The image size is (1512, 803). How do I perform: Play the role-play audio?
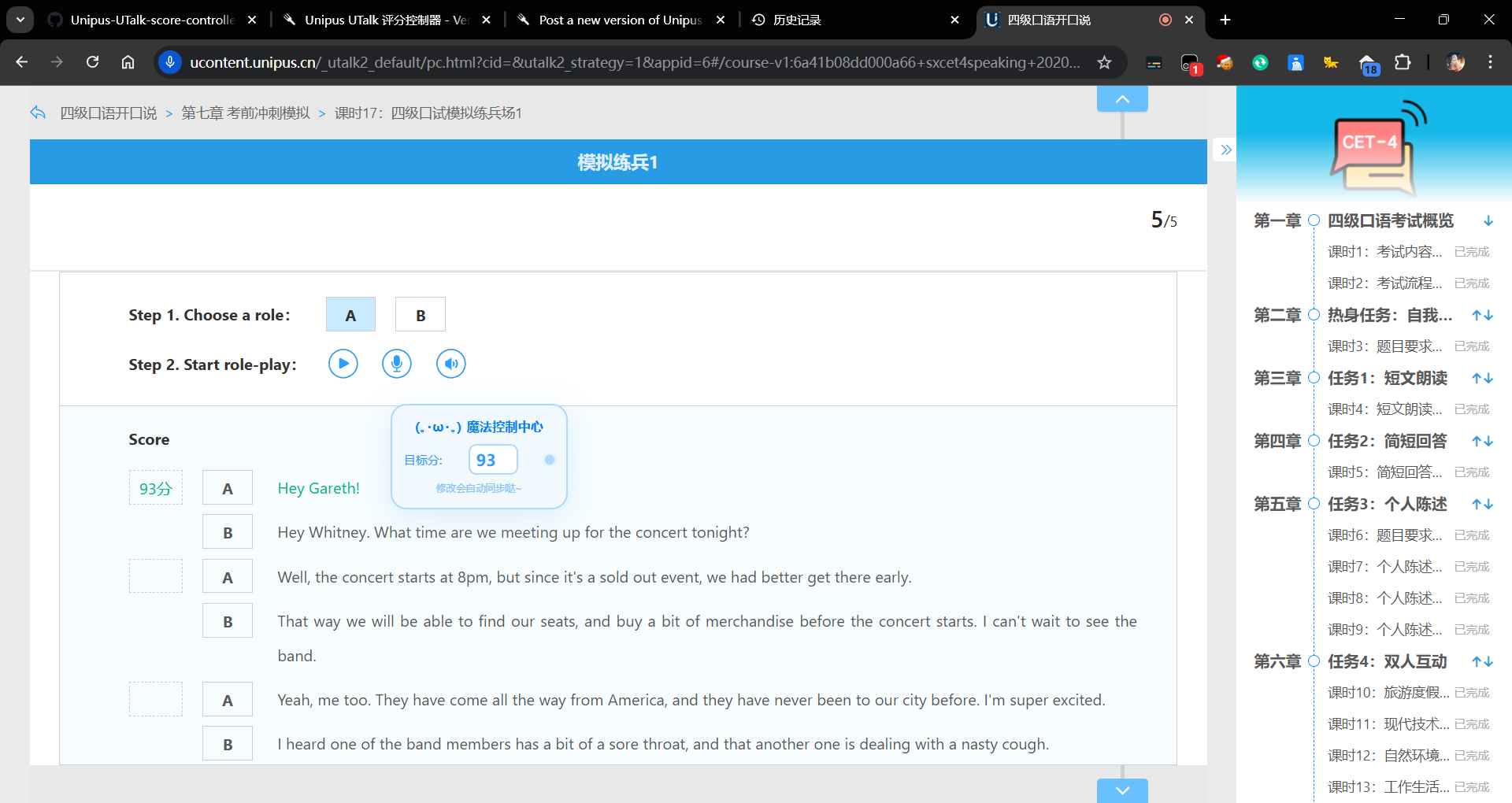click(x=343, y=364)
